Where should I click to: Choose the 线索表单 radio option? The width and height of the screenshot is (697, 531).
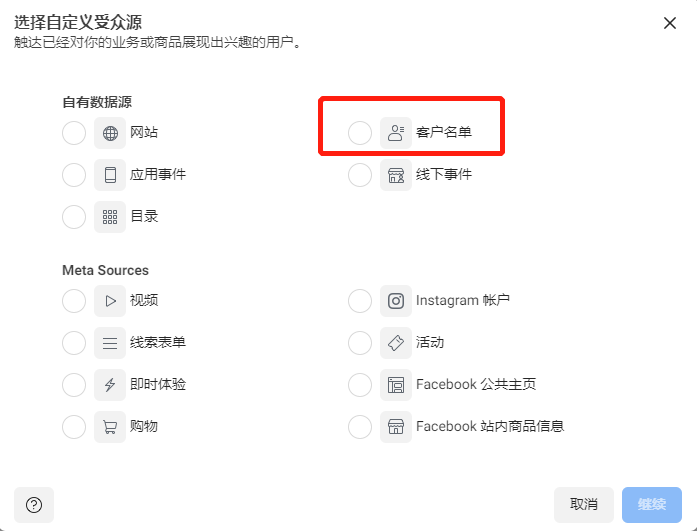[74, 343]
